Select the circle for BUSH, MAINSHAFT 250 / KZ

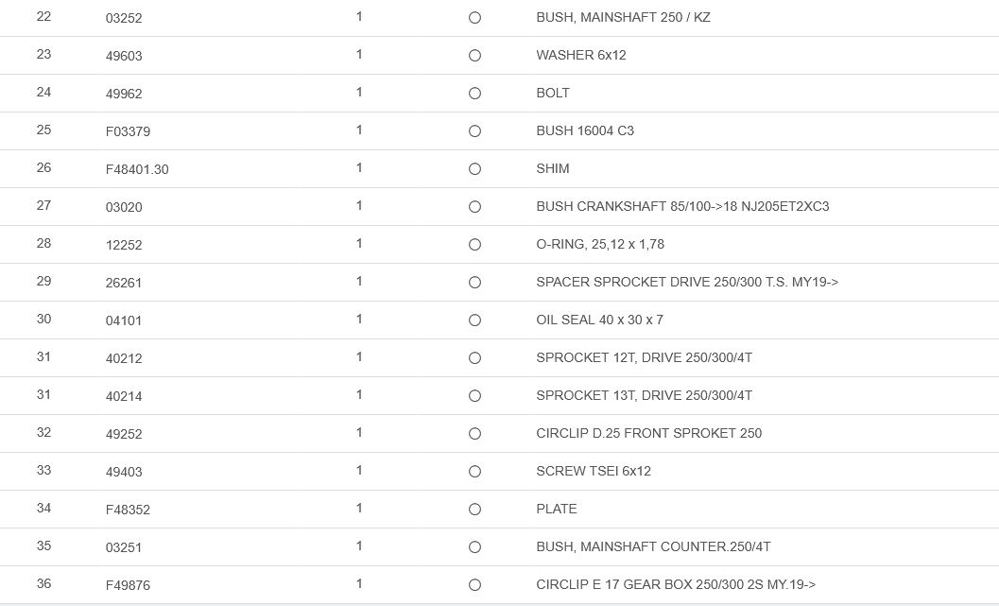[x=474, y=18]
